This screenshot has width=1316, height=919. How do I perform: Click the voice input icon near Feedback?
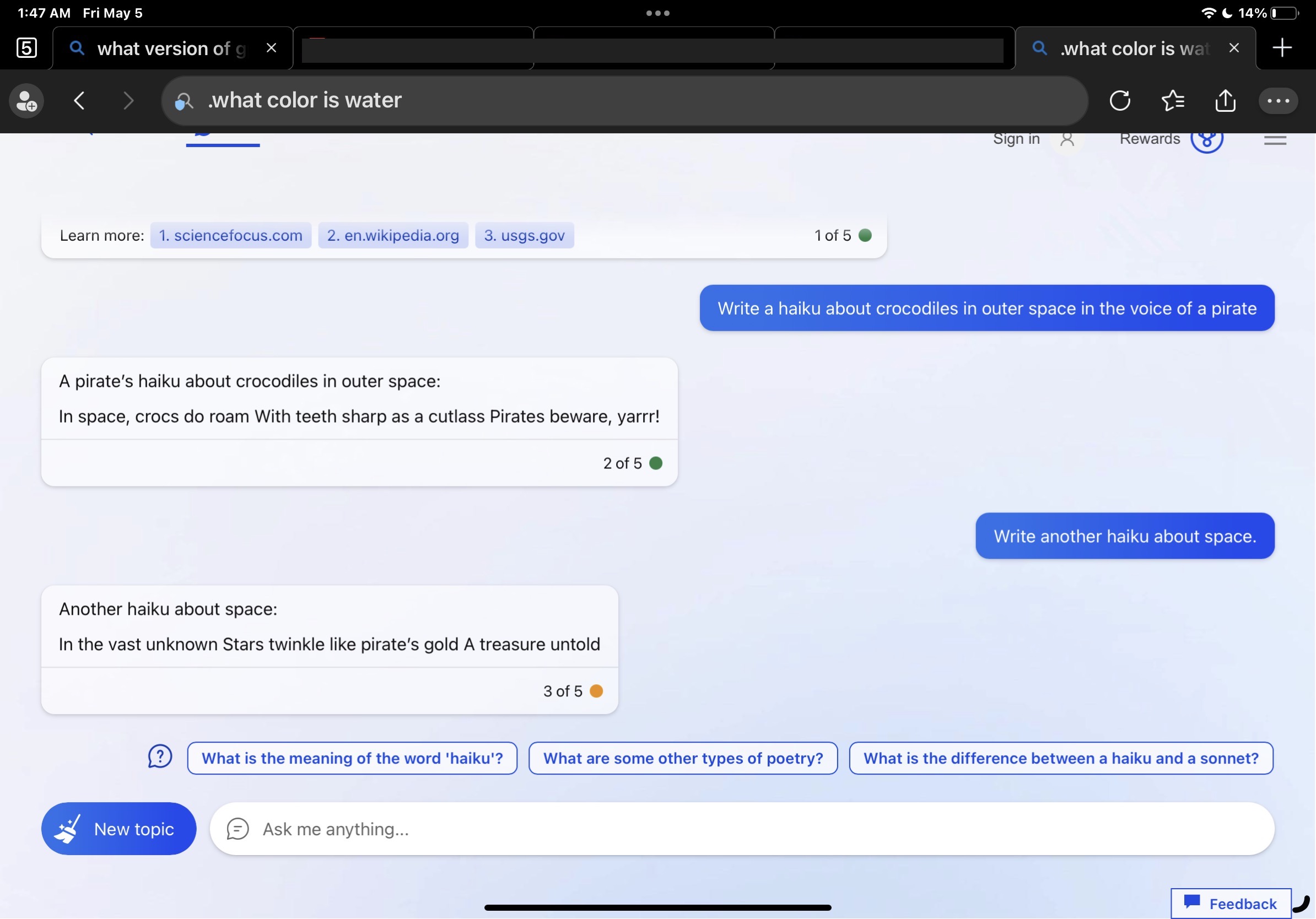click(1302, 904)
